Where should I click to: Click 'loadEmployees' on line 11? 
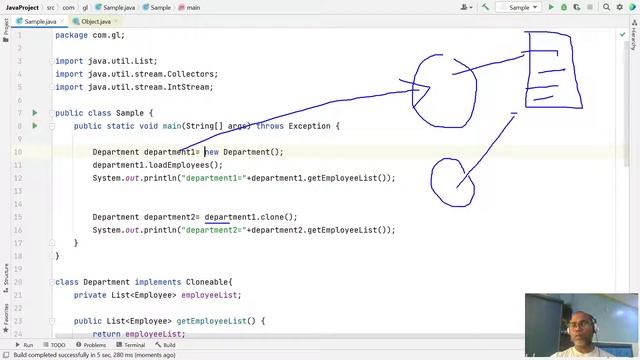point(179,165)
